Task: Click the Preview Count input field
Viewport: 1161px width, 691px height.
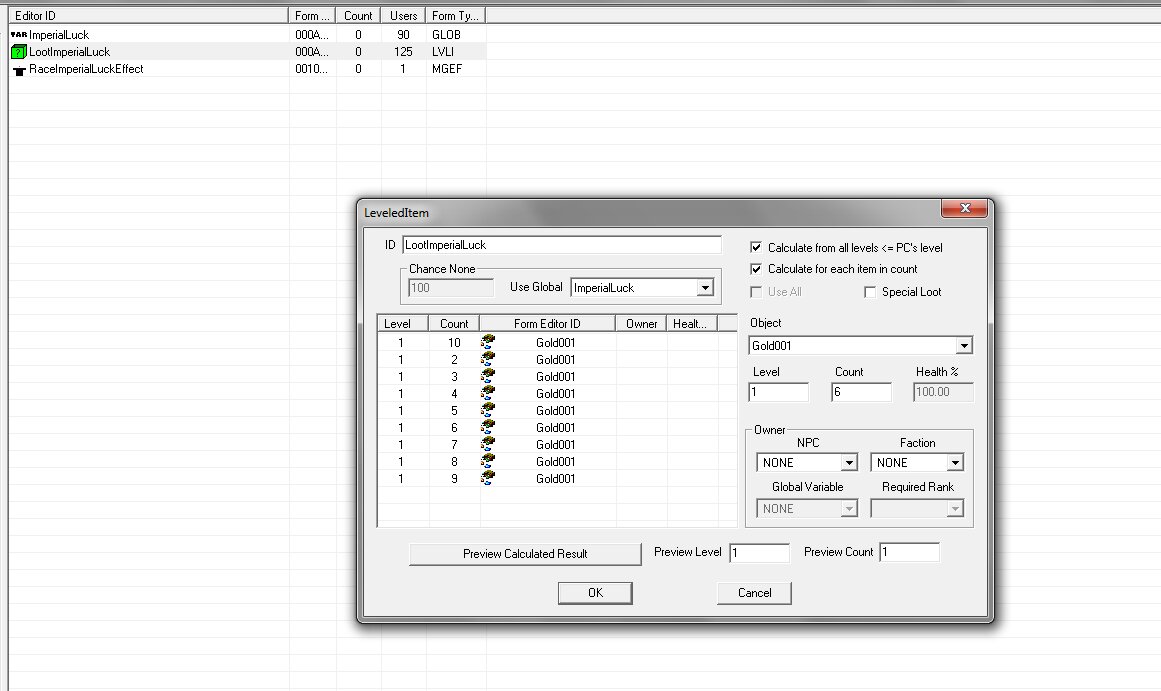Action: point(910,553)
